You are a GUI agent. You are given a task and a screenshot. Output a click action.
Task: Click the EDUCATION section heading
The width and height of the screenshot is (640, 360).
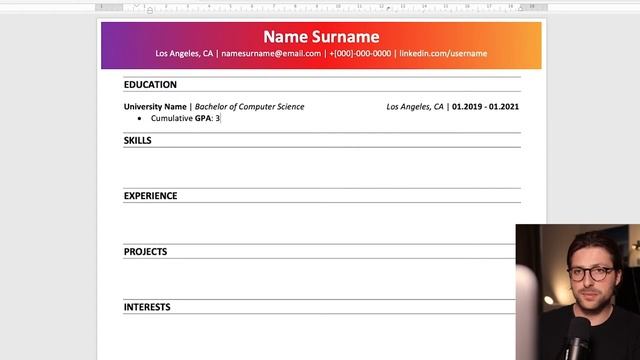tap(150, 84)
